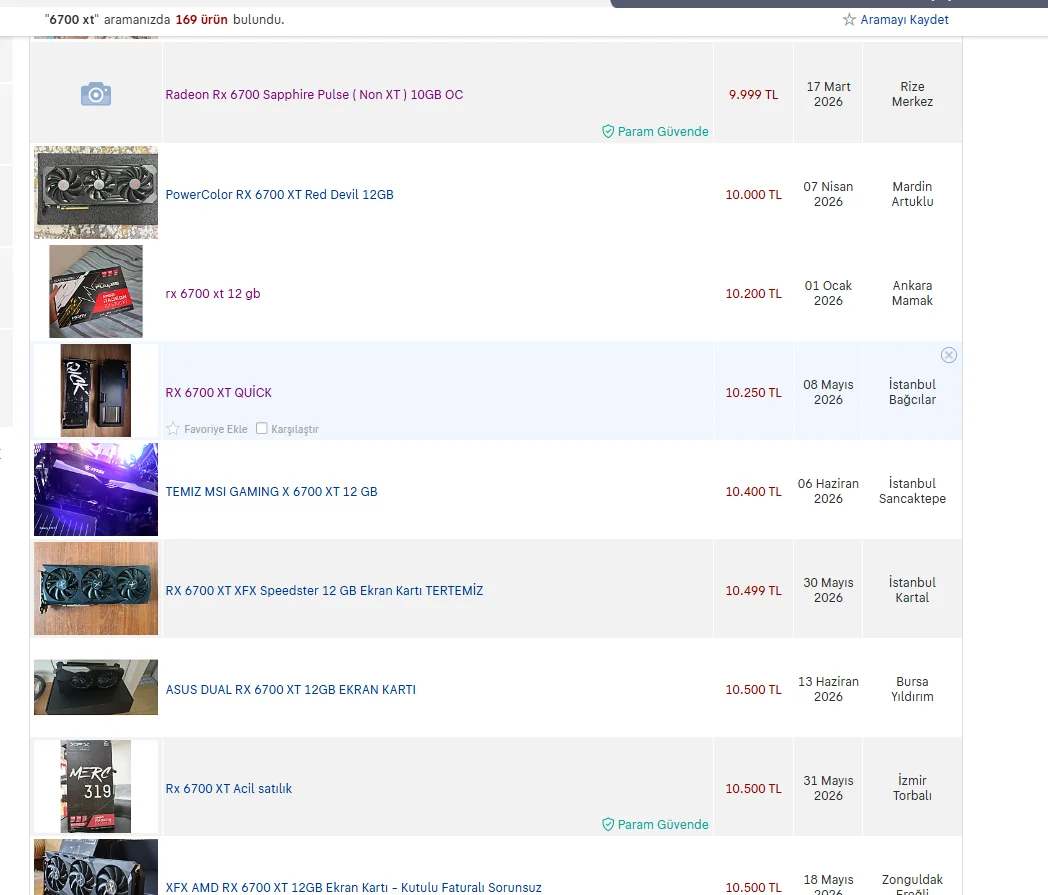Click location İstanbul Bağcılar
1048x895 pixels.
point(912,392)
